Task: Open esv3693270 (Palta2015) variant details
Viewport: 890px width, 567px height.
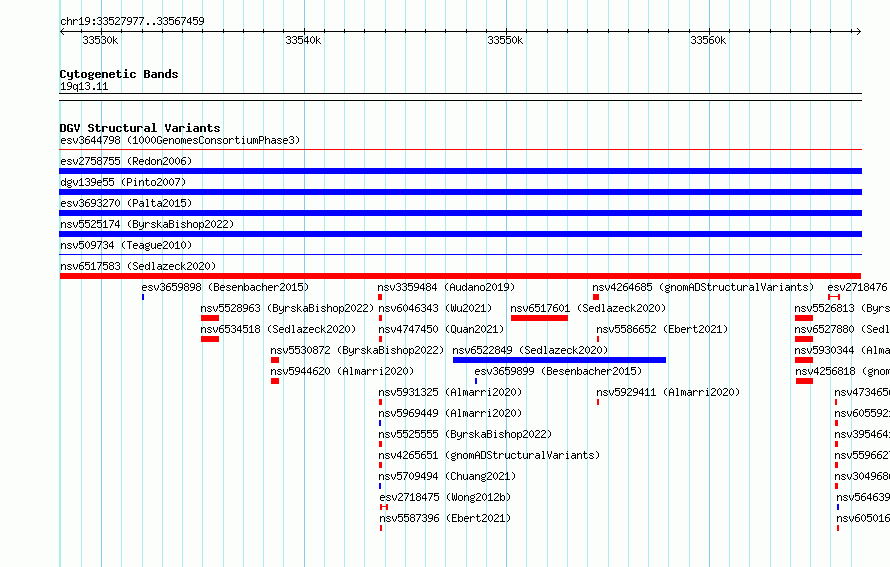Action: tap(126, 203)
